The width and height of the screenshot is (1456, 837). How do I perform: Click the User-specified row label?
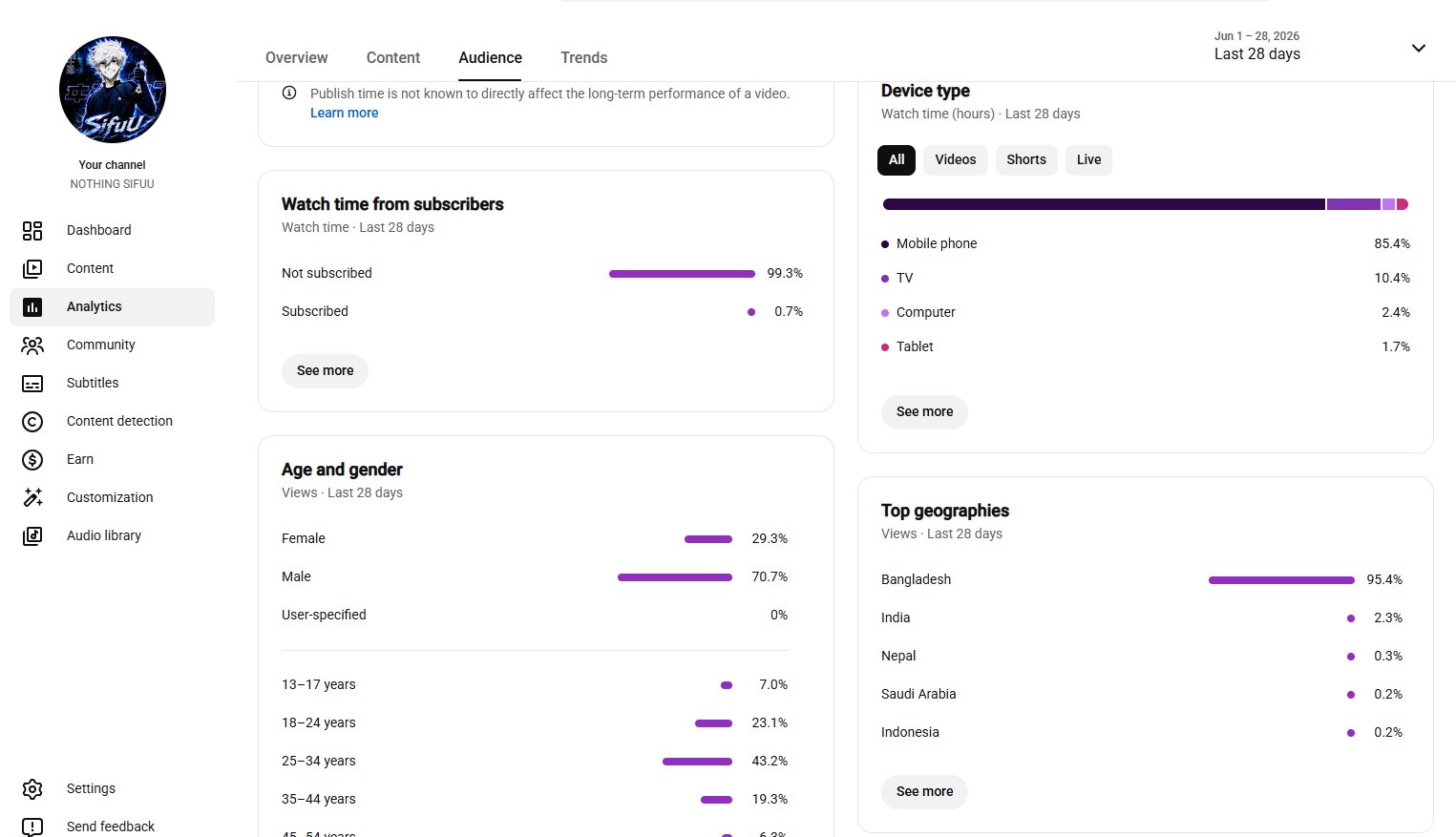coord(324,615)
